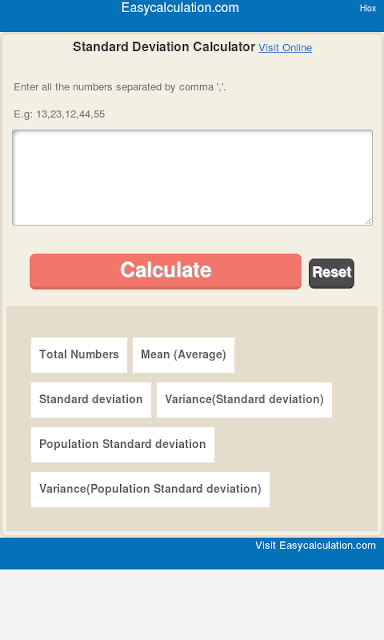Screen dimensions: 384x640
Task: Click the example text 13,23,12,44,55
Action: (x=71, y=114)
